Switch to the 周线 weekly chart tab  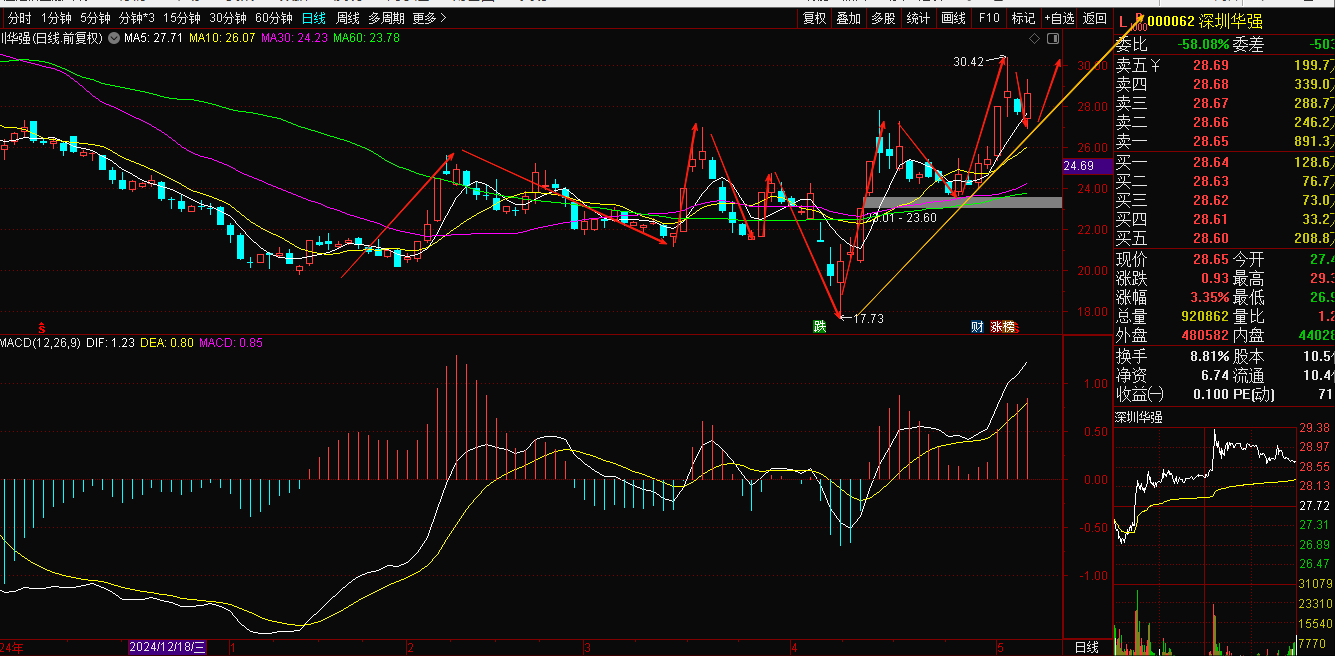(347, 18)
